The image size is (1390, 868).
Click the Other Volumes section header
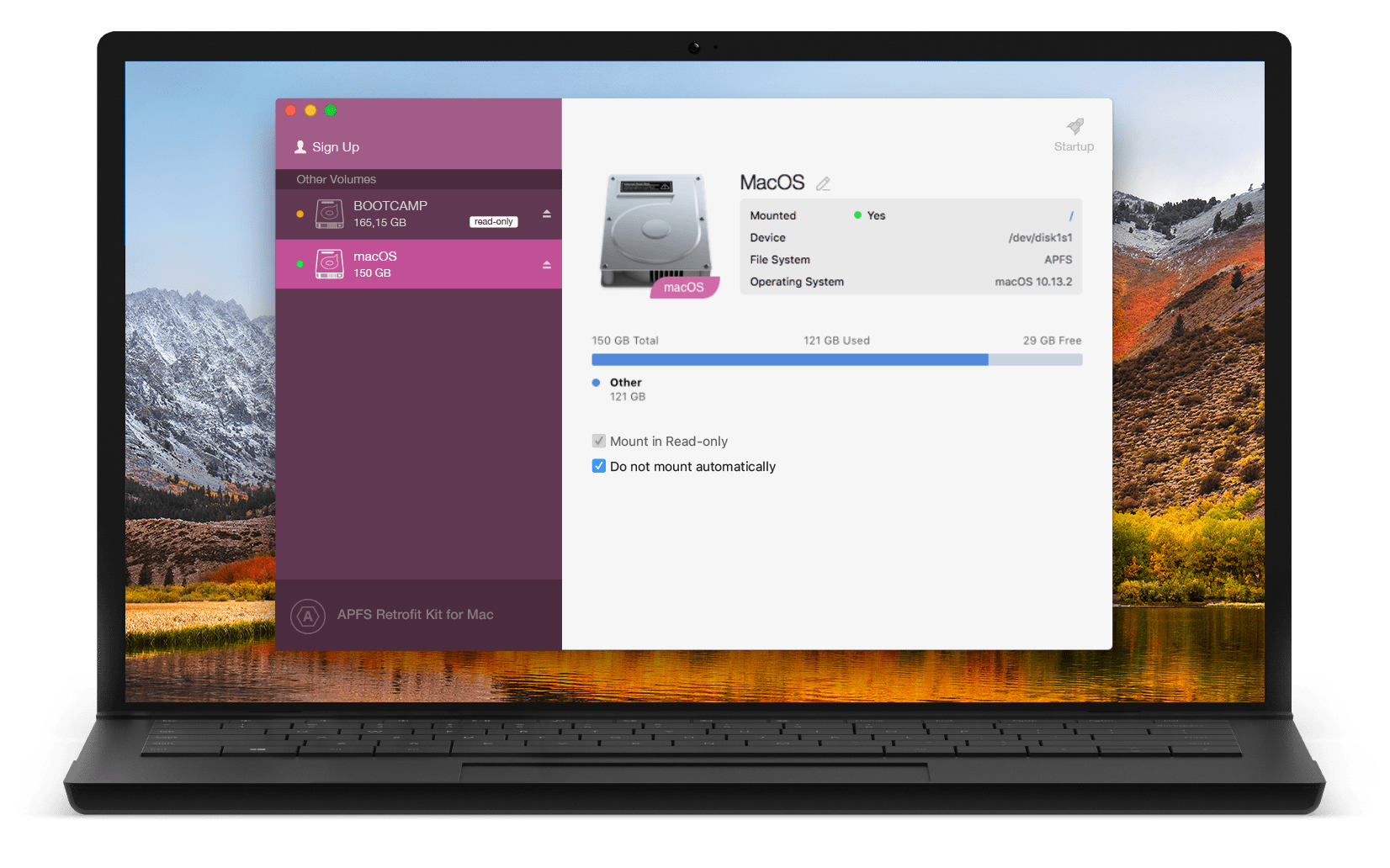(x=337, y=179)
